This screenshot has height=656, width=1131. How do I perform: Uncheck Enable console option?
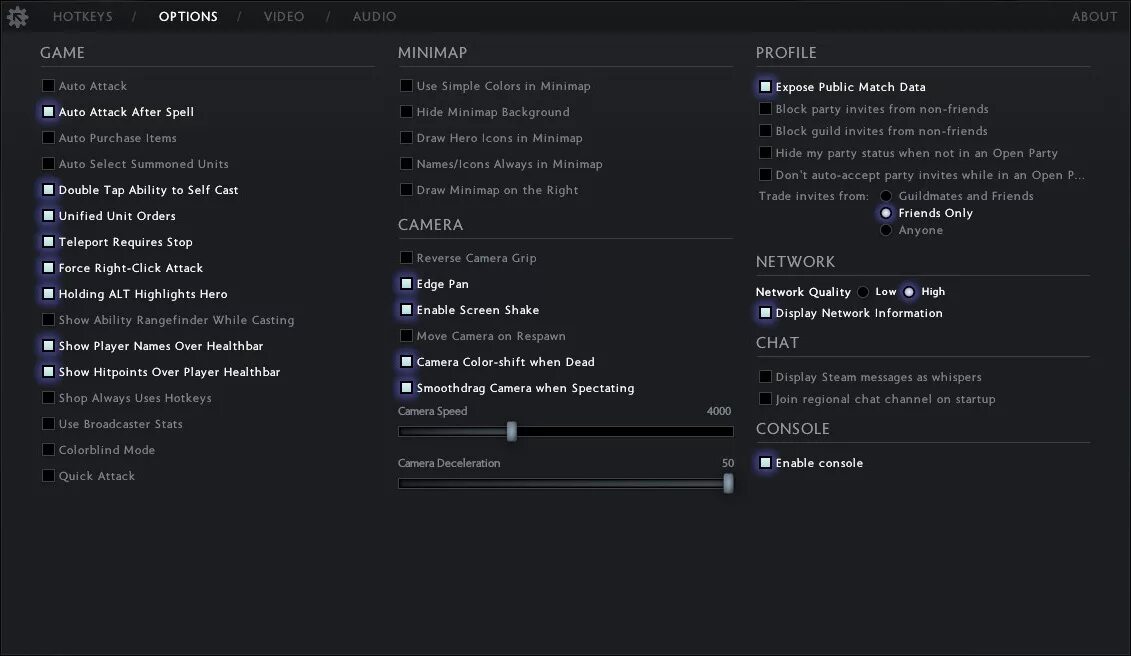point(765,463)
